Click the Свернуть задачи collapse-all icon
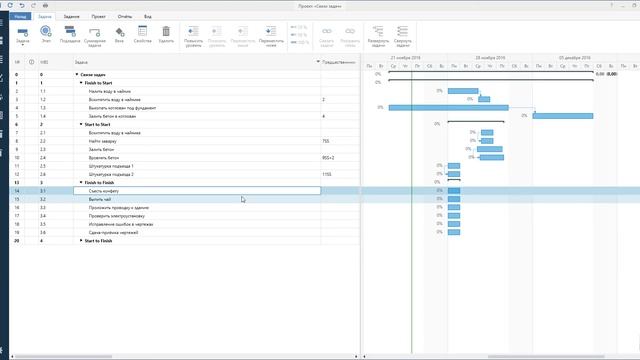Viewport: 640px width, 360px height. [x=402, y=31]
